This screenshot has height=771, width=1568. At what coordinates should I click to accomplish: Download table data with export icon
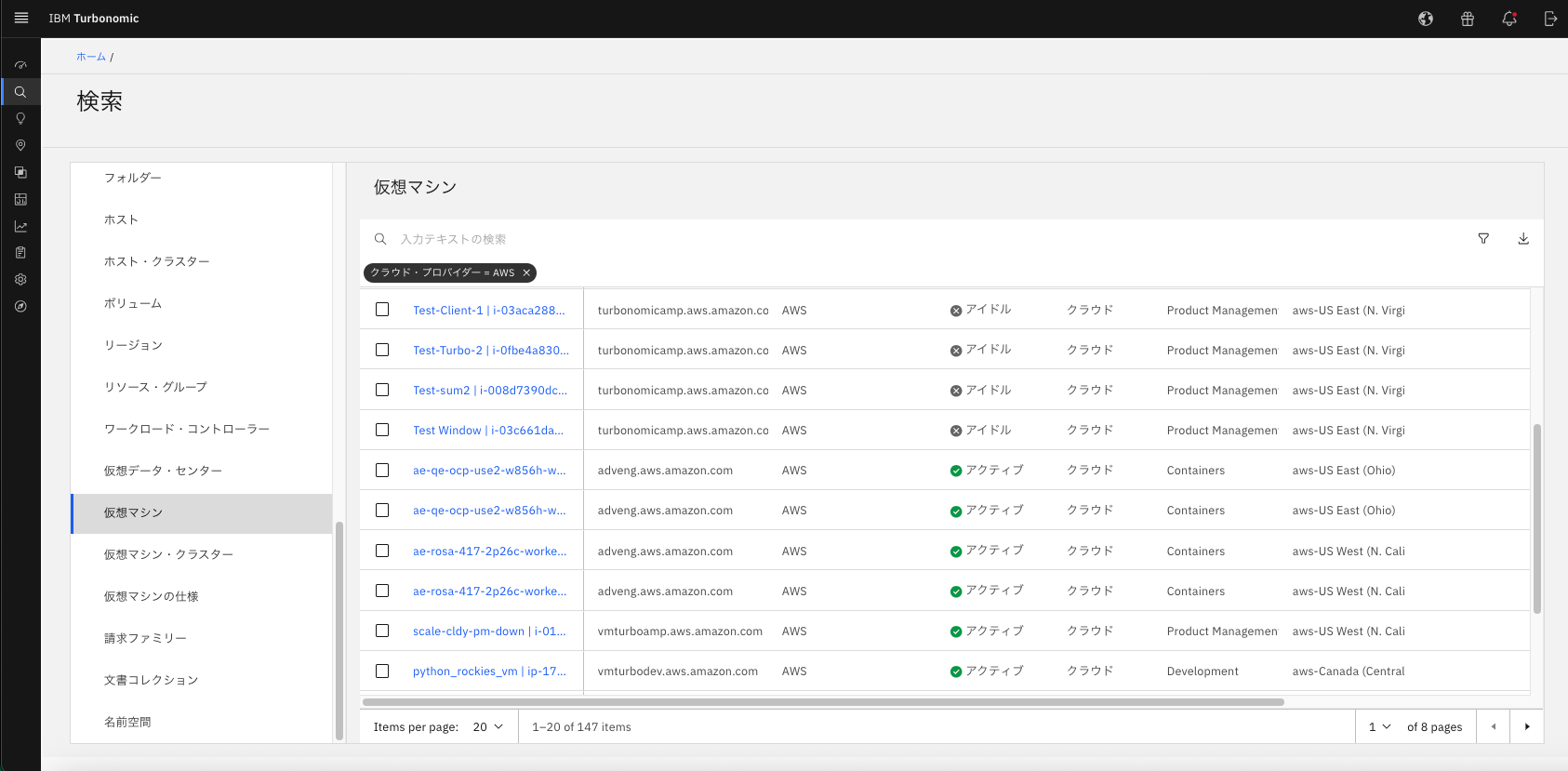coord(1523,239)
